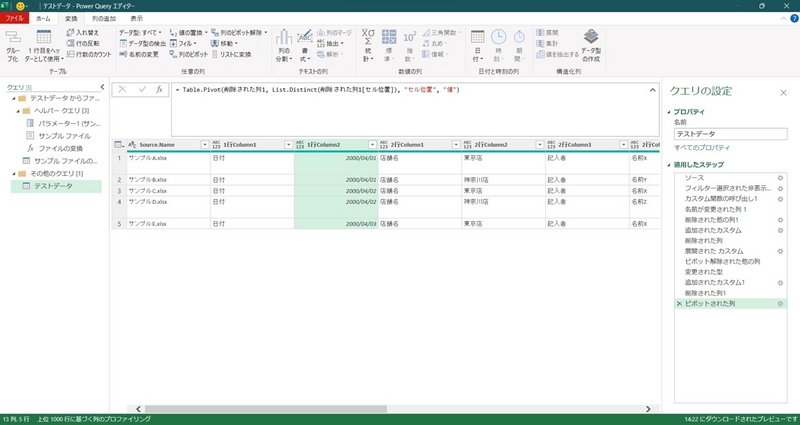Click 列のピボット (Pivot Column)
This screenshot has height=425, width=800.
point(189,54)
